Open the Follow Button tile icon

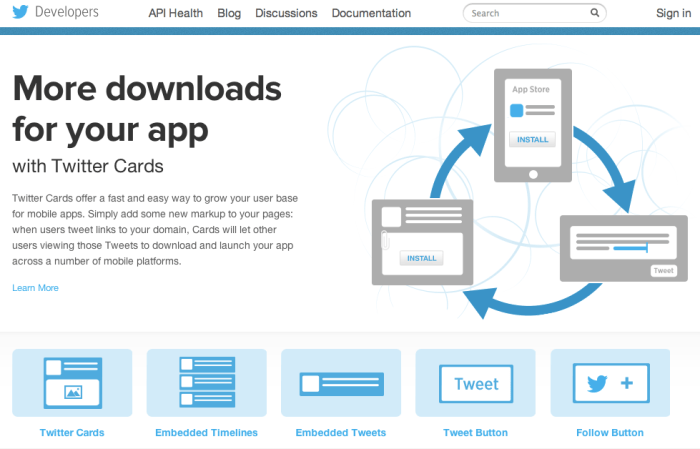click(610, 382)
